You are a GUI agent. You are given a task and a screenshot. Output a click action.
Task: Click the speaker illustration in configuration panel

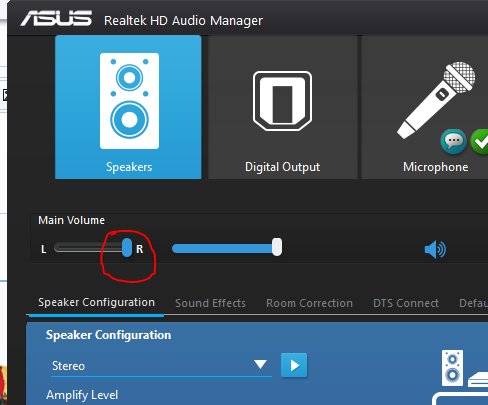pyautogui.click(x=452, y=368)
